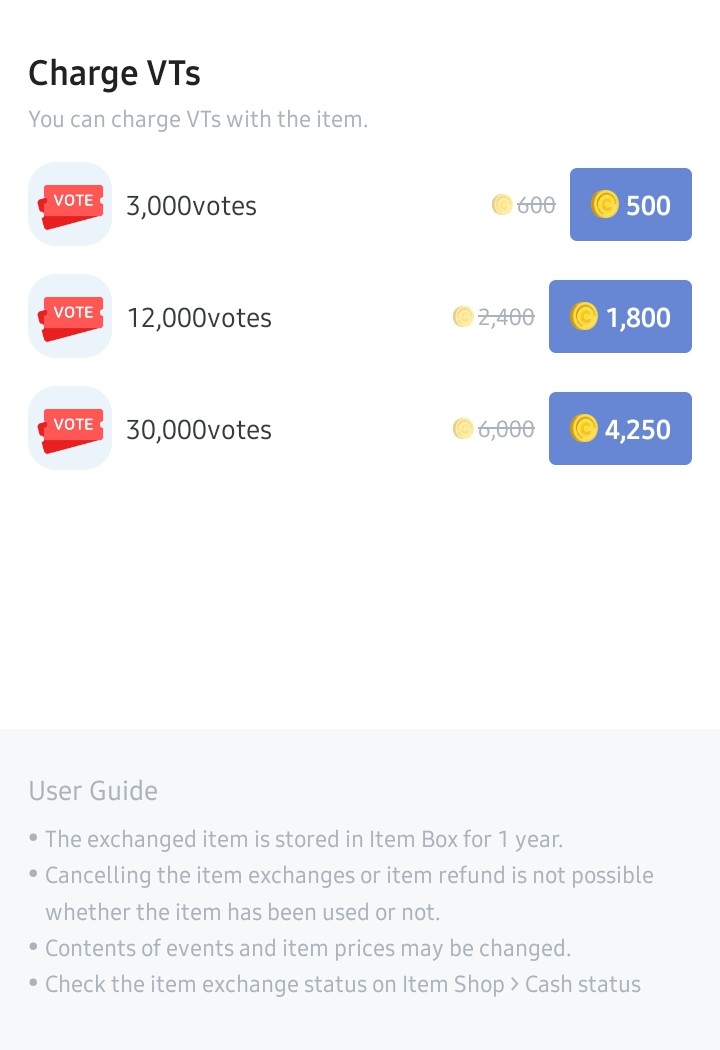Click the gold coin in the 1,800 button

coord(584,317)
